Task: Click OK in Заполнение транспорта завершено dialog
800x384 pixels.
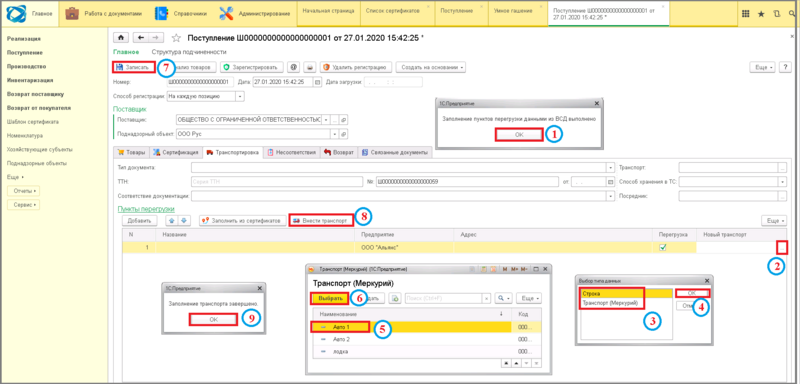Action: click(x=213, y=319)
